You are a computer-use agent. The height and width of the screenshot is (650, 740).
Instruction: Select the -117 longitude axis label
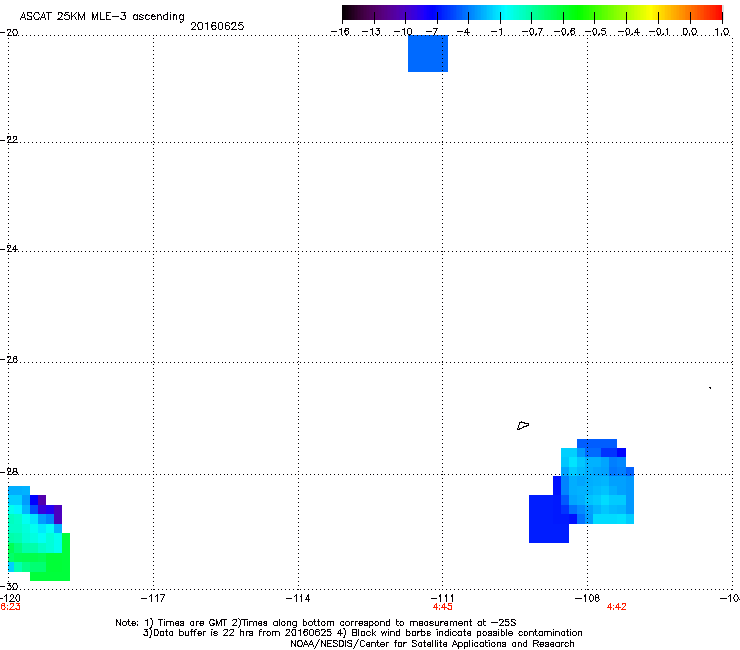[x=153, y=598]
